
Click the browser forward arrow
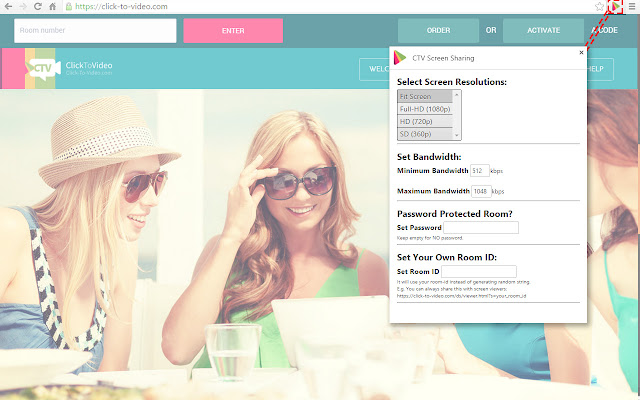click(23, 7)
